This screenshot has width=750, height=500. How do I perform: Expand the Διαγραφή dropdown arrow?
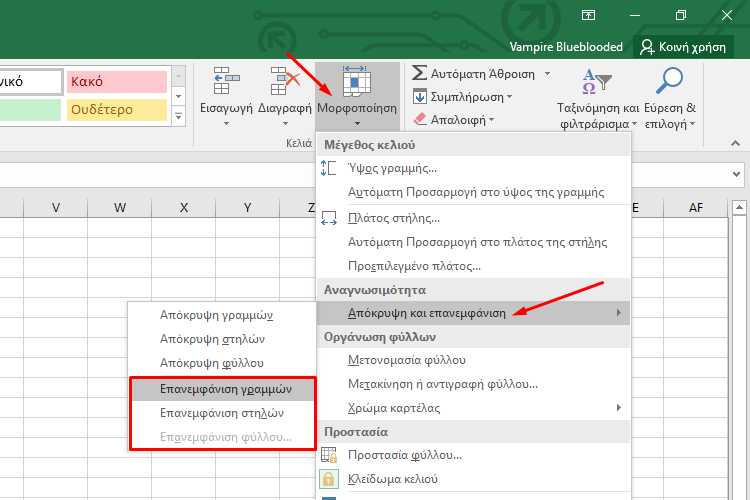285,123
